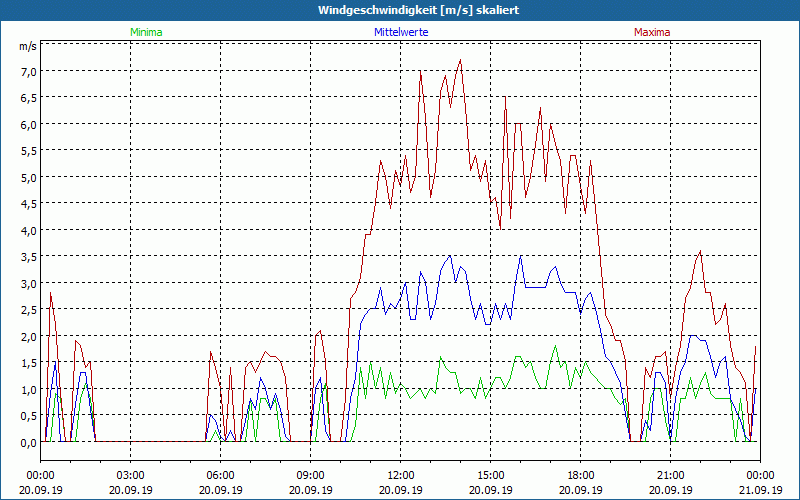The height and width of the screenshot is (500, 800).
Task: Click the 6,5 y-axis value
Action: (28, 98)
